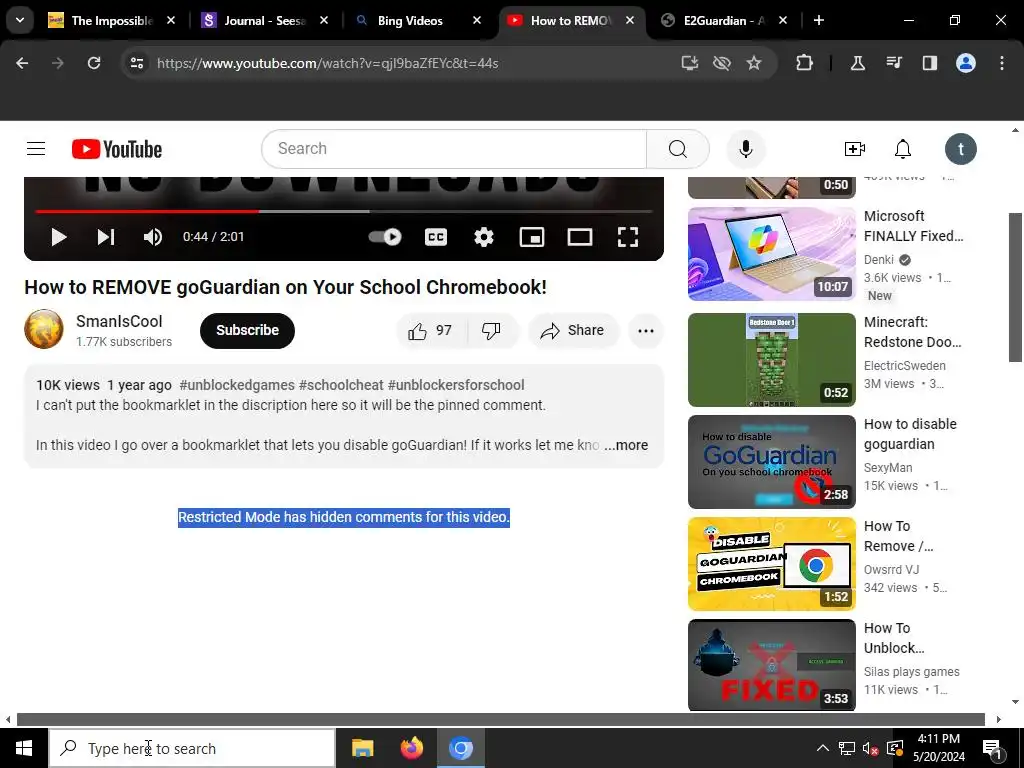The image size is (1024, 768).
Task: Open the YouTube guide hamburger menu
Action: point(36,149)
